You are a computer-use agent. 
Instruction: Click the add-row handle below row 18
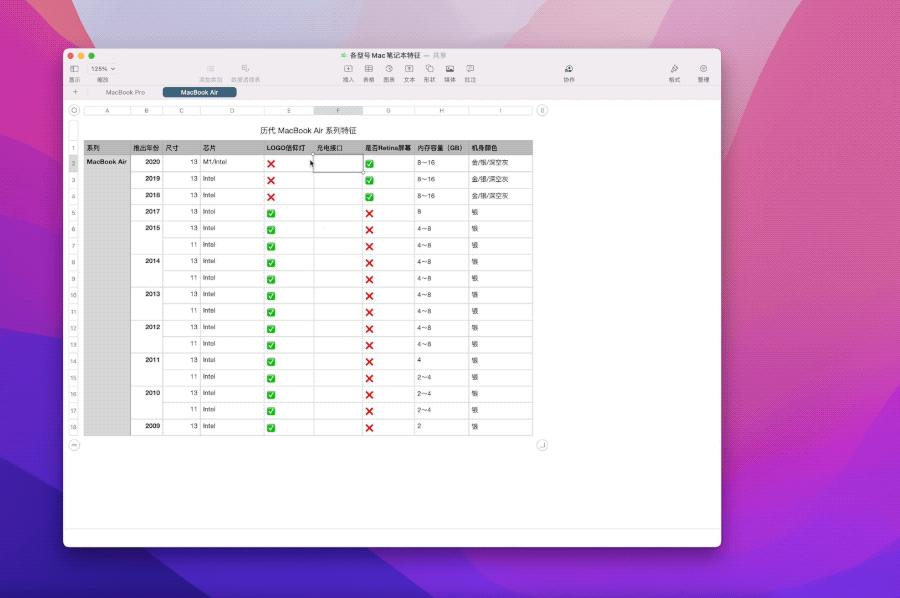tap(74, 445)
